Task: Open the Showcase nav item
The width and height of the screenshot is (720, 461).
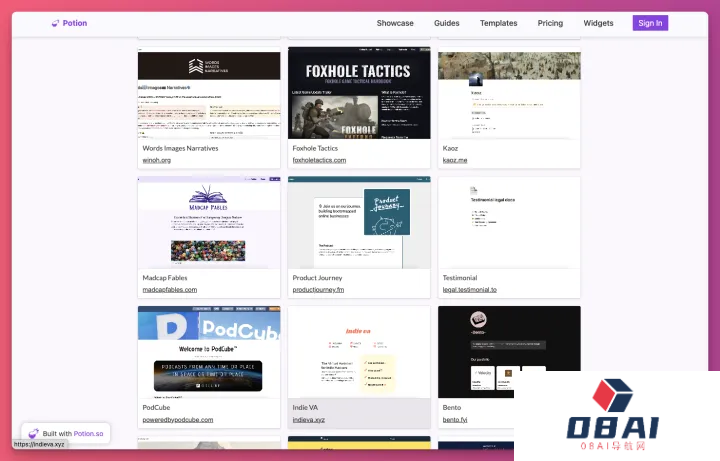Action: pos(395,23)
